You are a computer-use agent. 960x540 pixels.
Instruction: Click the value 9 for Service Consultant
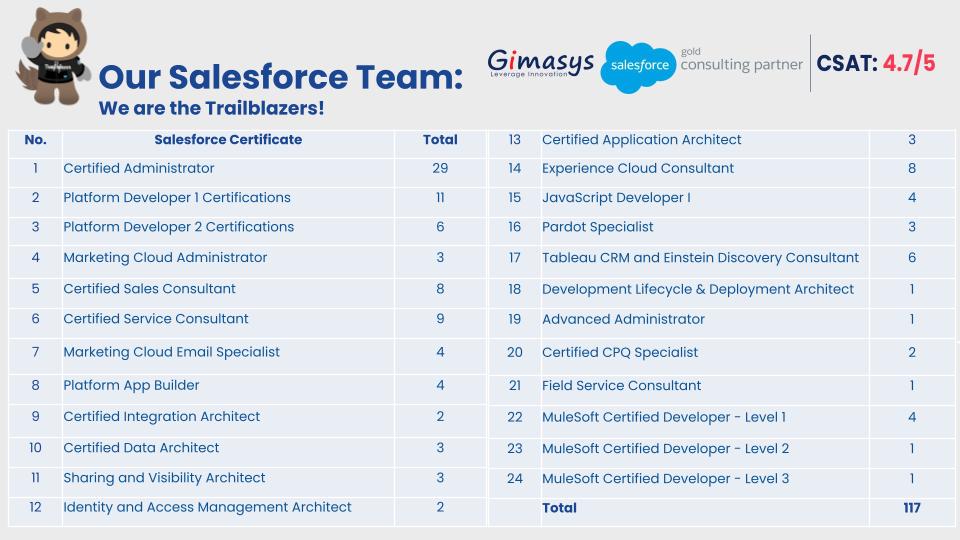click(x=440, y=319)
